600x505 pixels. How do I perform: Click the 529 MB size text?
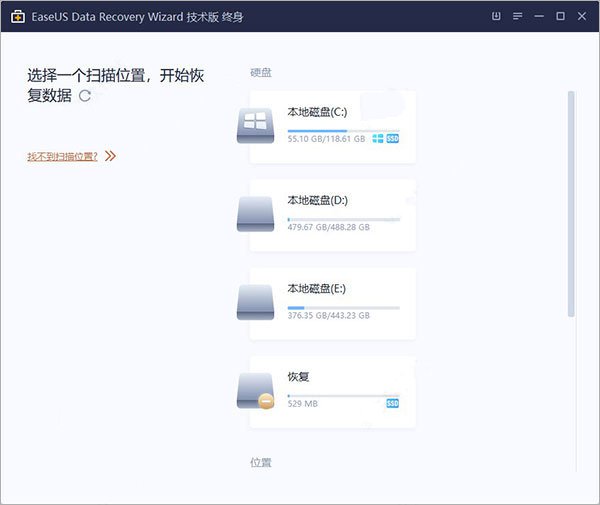coord(303,404)
